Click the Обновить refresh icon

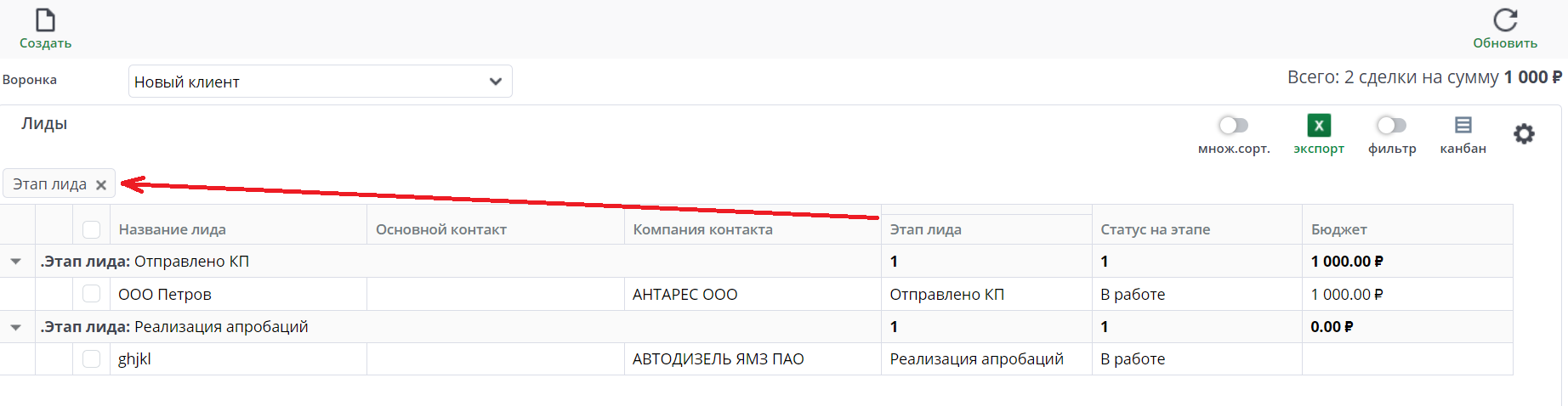pos(1505,20)
